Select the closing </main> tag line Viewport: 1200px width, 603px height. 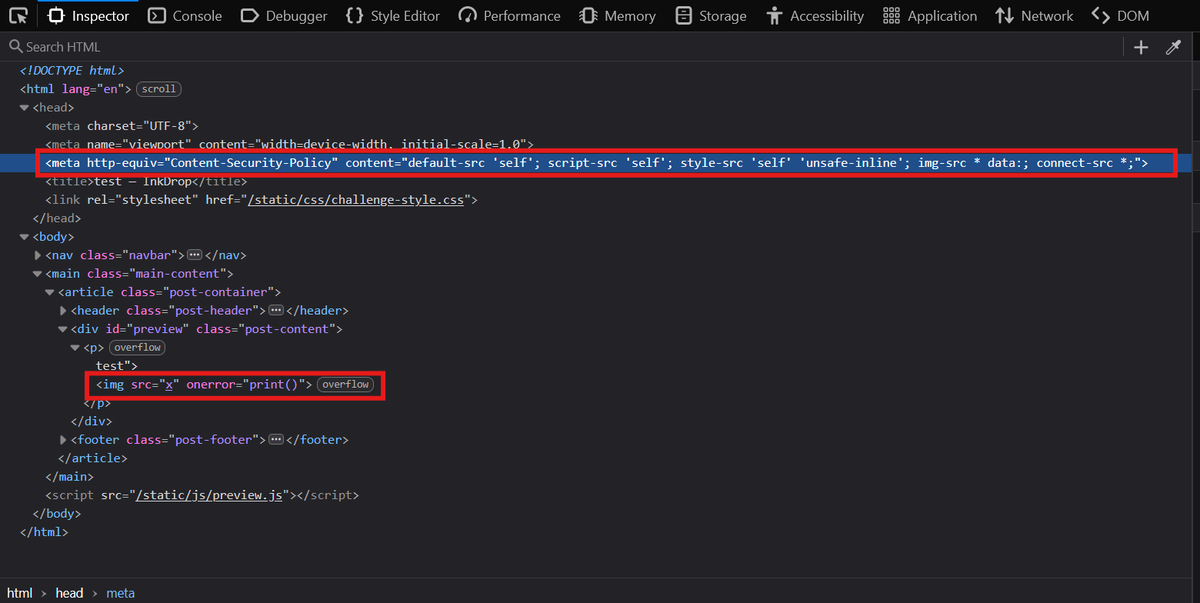(69, 477)
